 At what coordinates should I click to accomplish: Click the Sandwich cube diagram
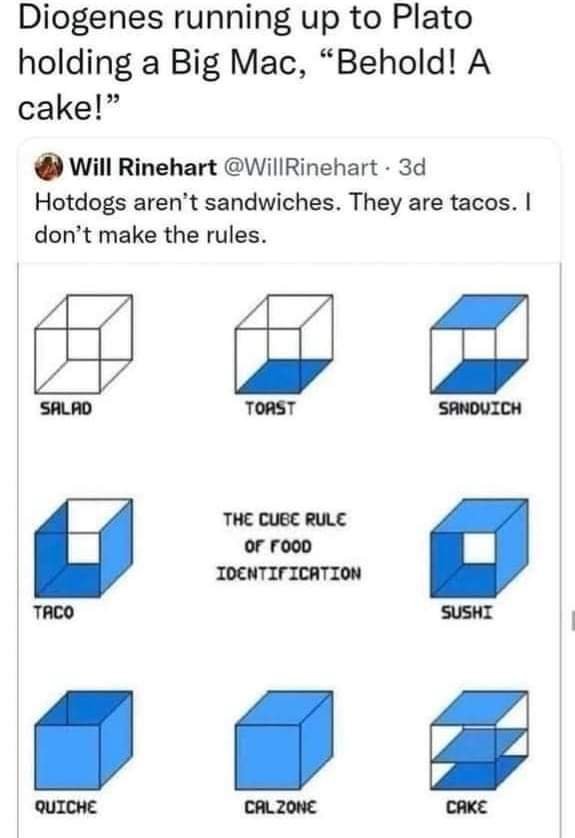pos(479,344)
